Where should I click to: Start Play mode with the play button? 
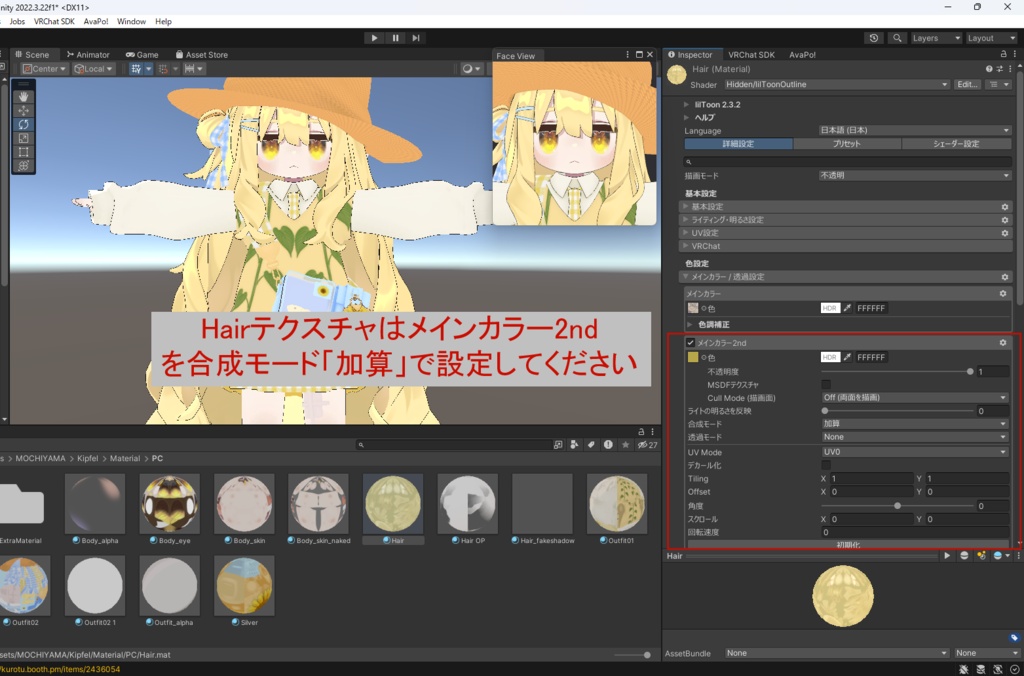click(x=374, y=38)
